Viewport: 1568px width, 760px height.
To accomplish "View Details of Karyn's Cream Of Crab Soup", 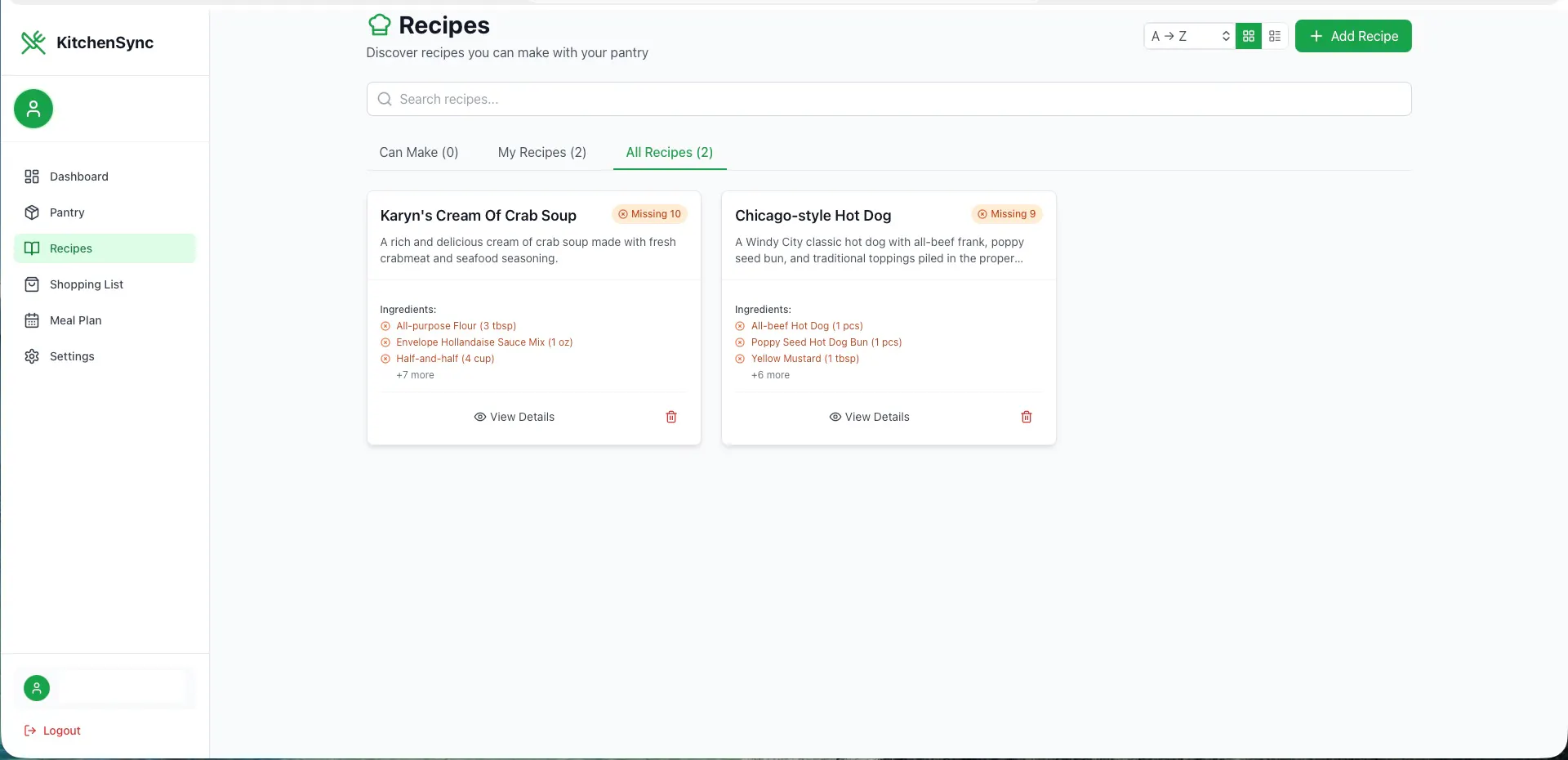I will (514, 417).
